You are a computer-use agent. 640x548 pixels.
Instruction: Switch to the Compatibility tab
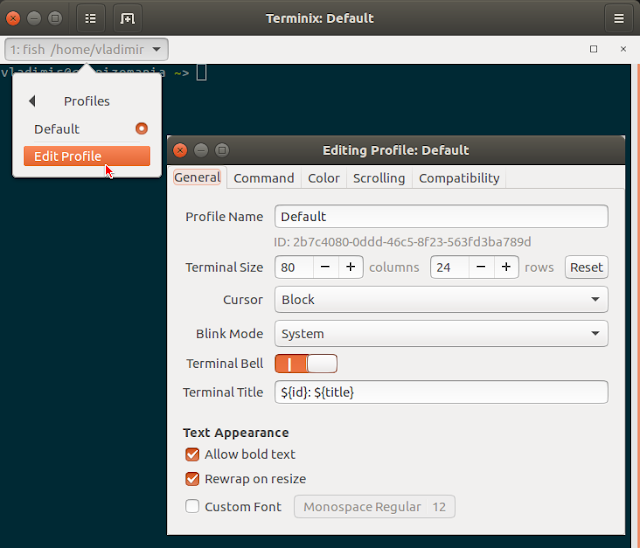pos(459,178)
